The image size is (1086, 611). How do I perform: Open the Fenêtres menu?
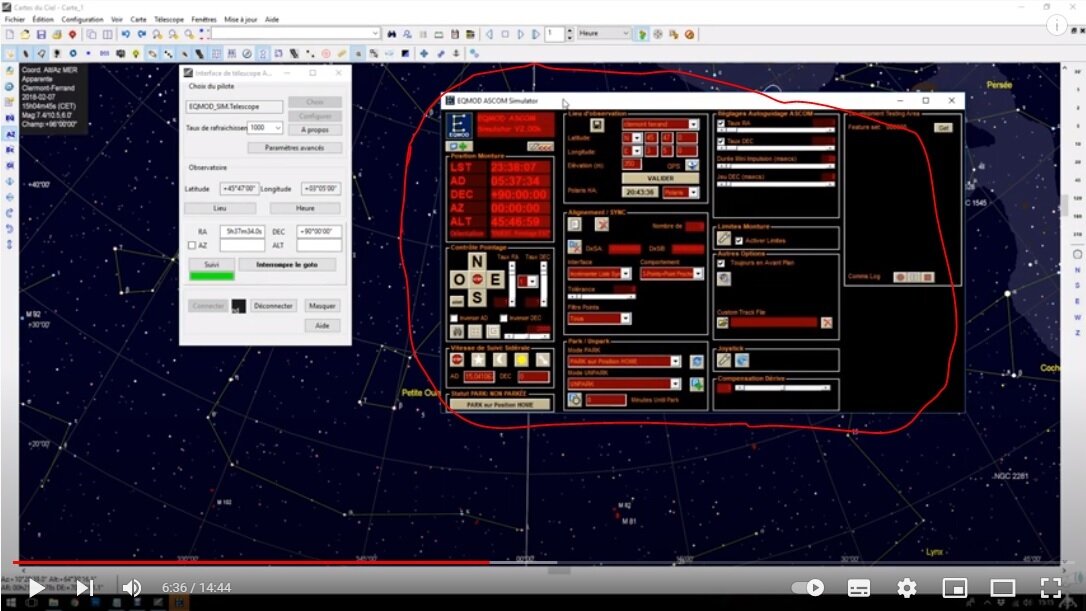pyautogui.click(x=204, y=19)
